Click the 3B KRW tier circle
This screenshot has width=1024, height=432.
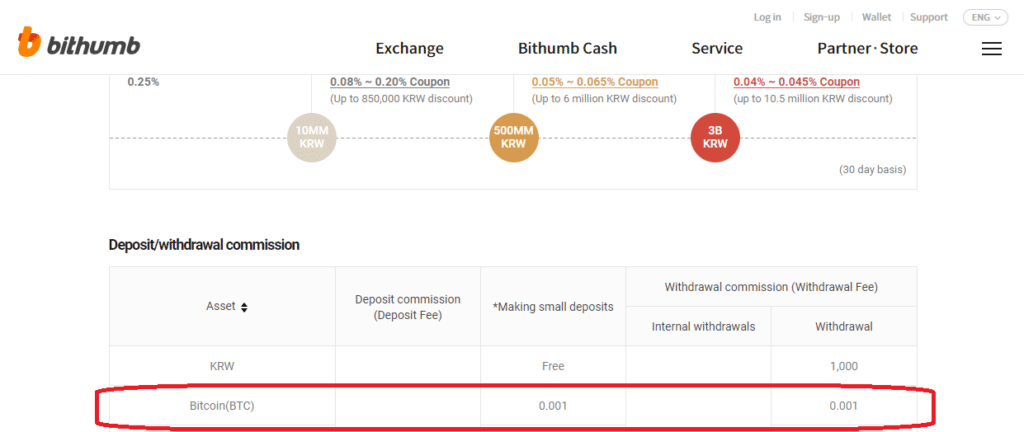715,138
